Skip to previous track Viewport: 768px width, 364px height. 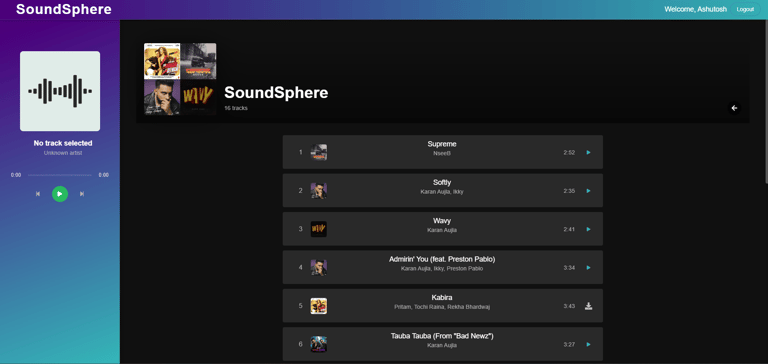(38, 194)
